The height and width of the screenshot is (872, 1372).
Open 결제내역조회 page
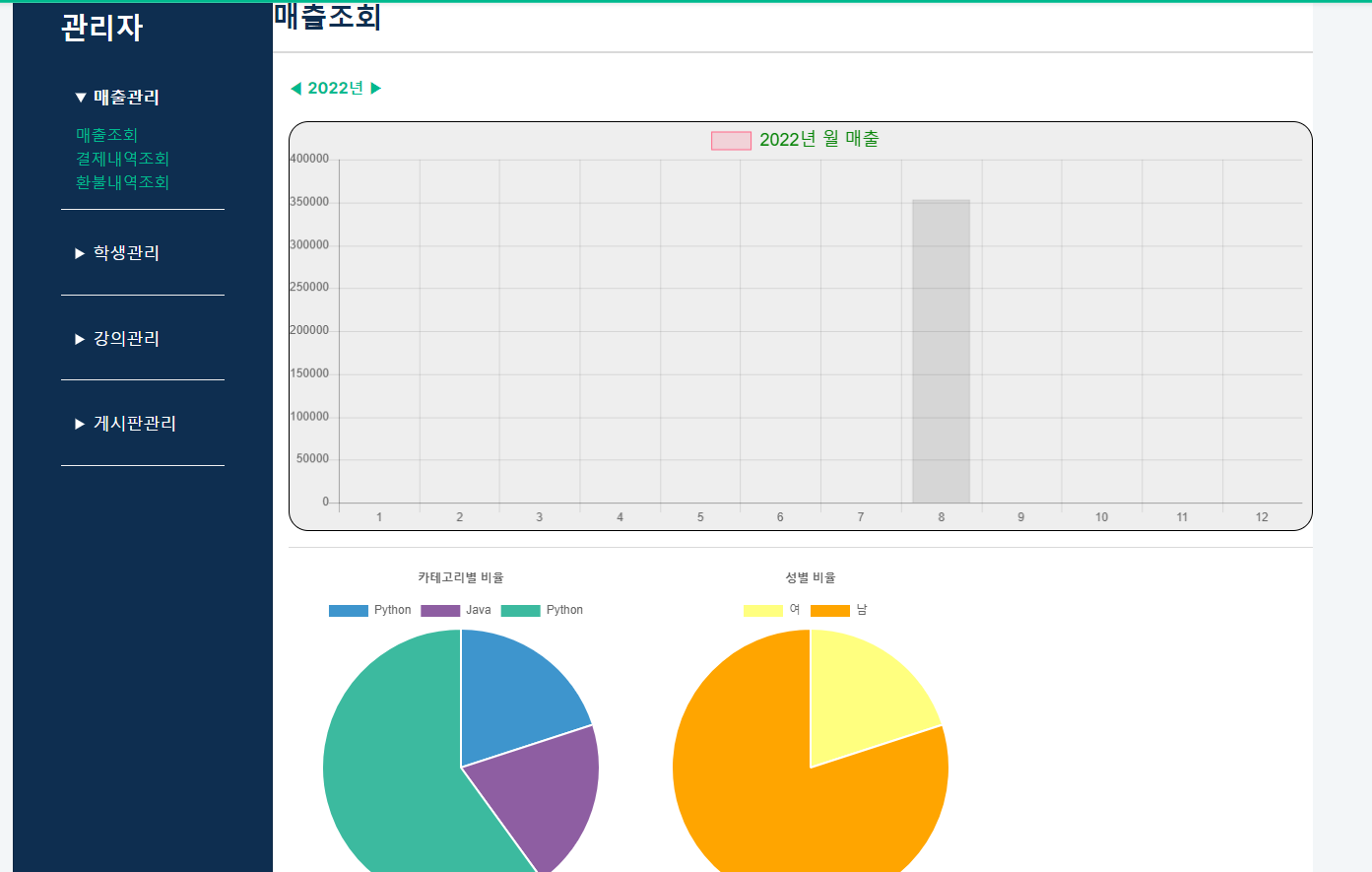click(x=120, y=158)
